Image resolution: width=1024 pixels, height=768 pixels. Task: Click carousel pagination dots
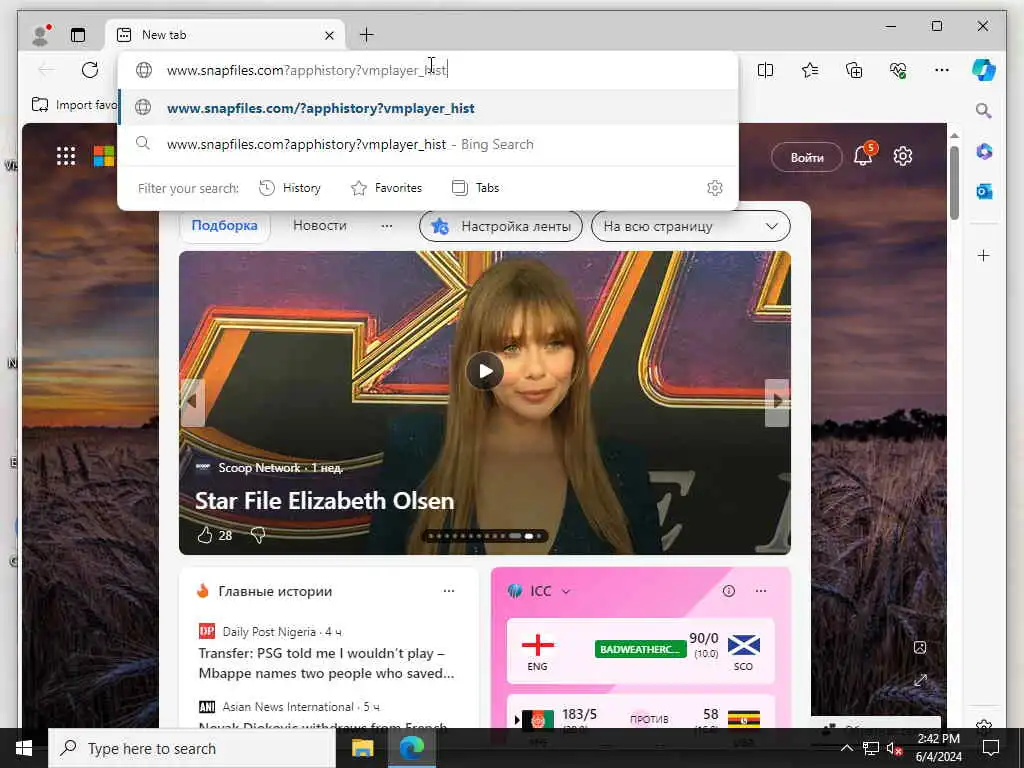pyautogui.click(x=485, y=536)
